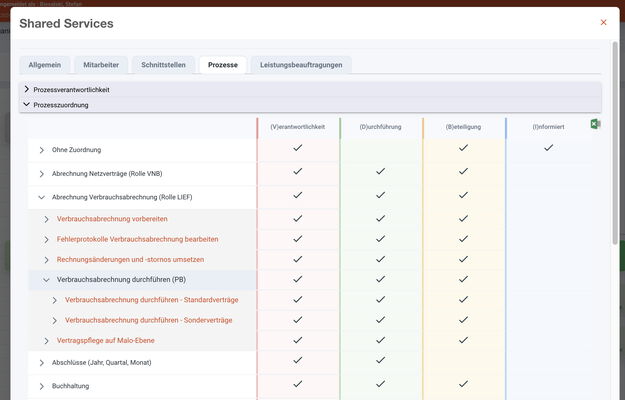Expand Standardverträge sub-row chevron
625x400 pixels.
tap(55, 300)
